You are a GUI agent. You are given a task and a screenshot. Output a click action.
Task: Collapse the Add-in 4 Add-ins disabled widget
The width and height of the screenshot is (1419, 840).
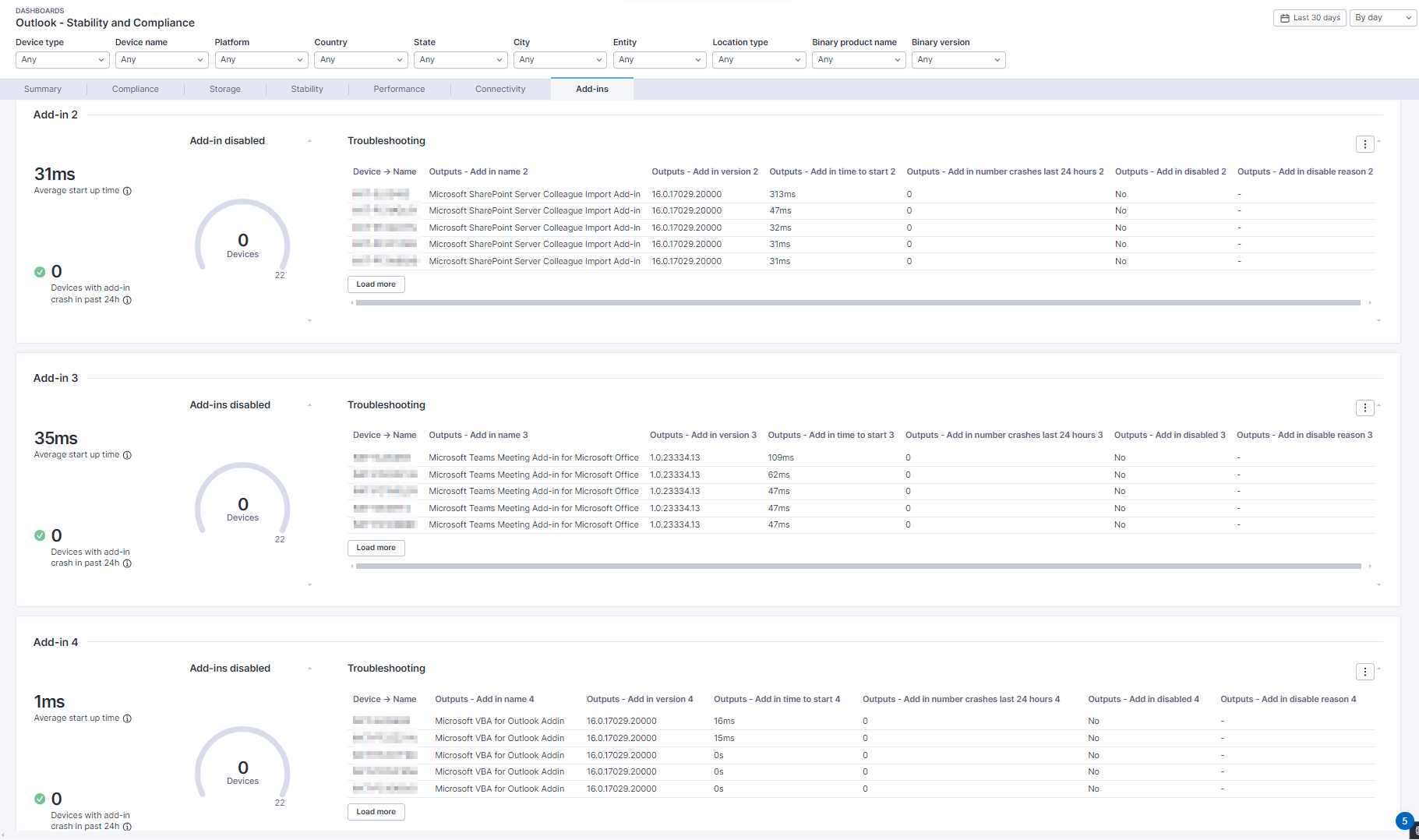pos(310,669)
